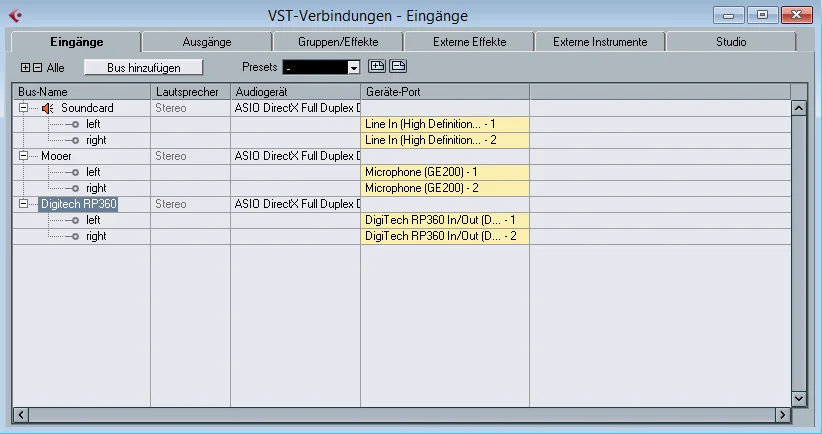This screenshot has width=822, height=434.
Task: Click the Bus-Name column header
Action: [x=82, y=92]
